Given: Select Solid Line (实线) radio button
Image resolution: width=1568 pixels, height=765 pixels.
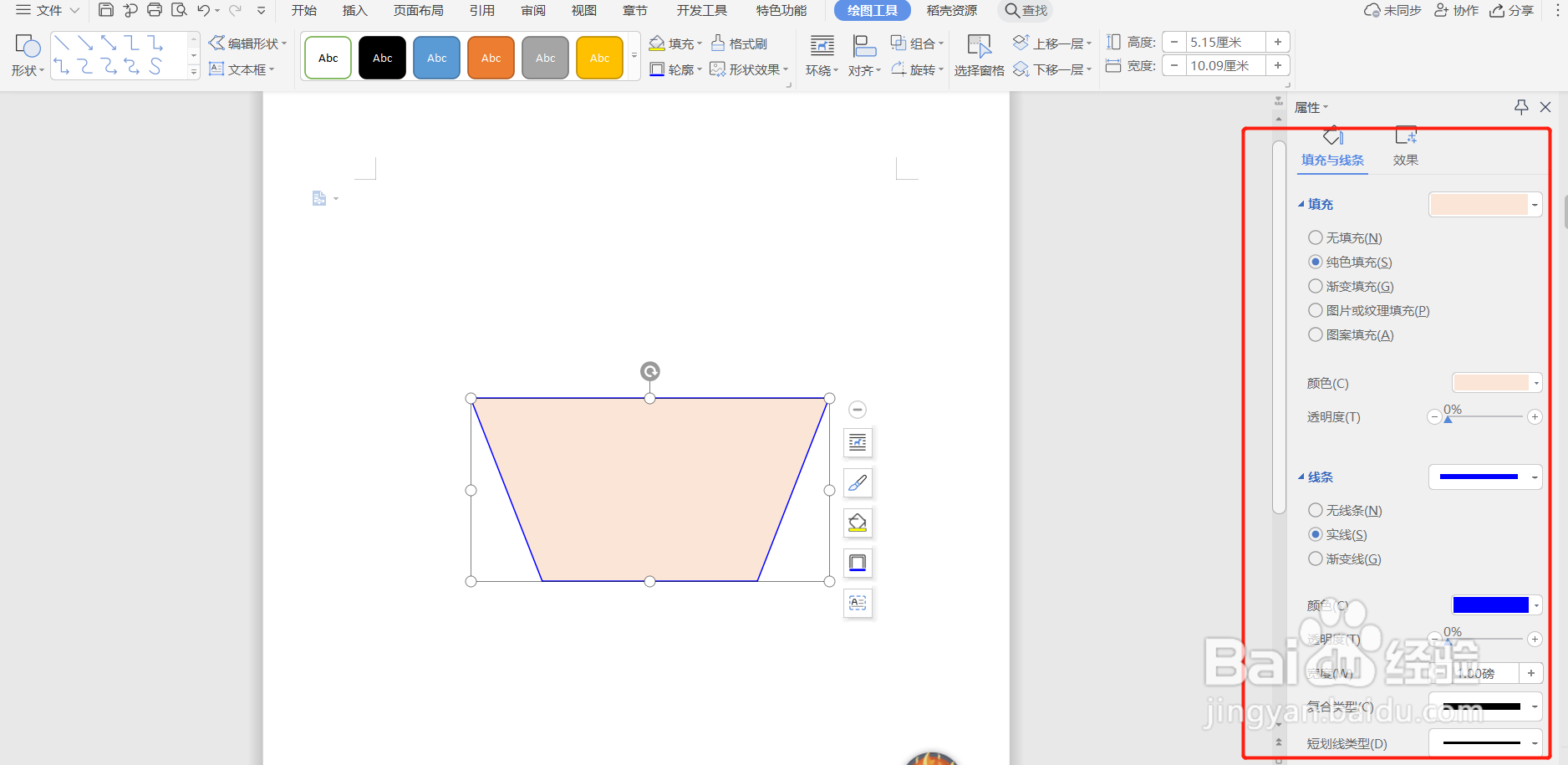Looking at the screenshot, I should click(x=1316, y=534).
